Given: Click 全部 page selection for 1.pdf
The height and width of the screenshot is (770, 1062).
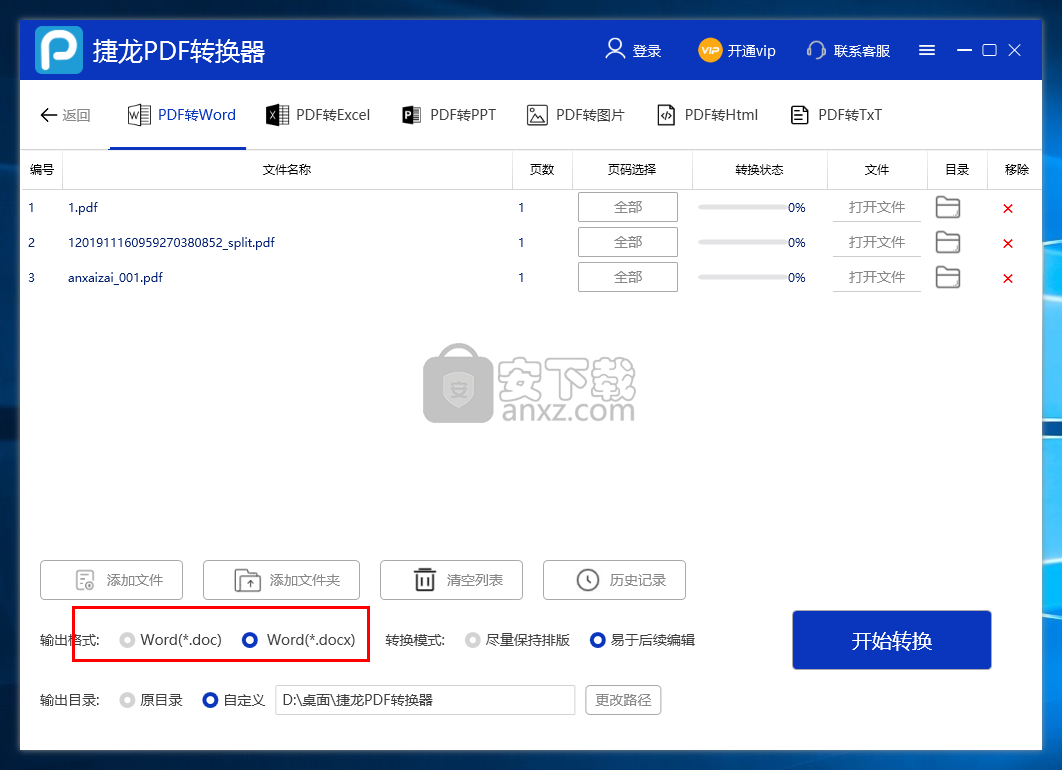Looking at the screenshot, I should 628,207.
